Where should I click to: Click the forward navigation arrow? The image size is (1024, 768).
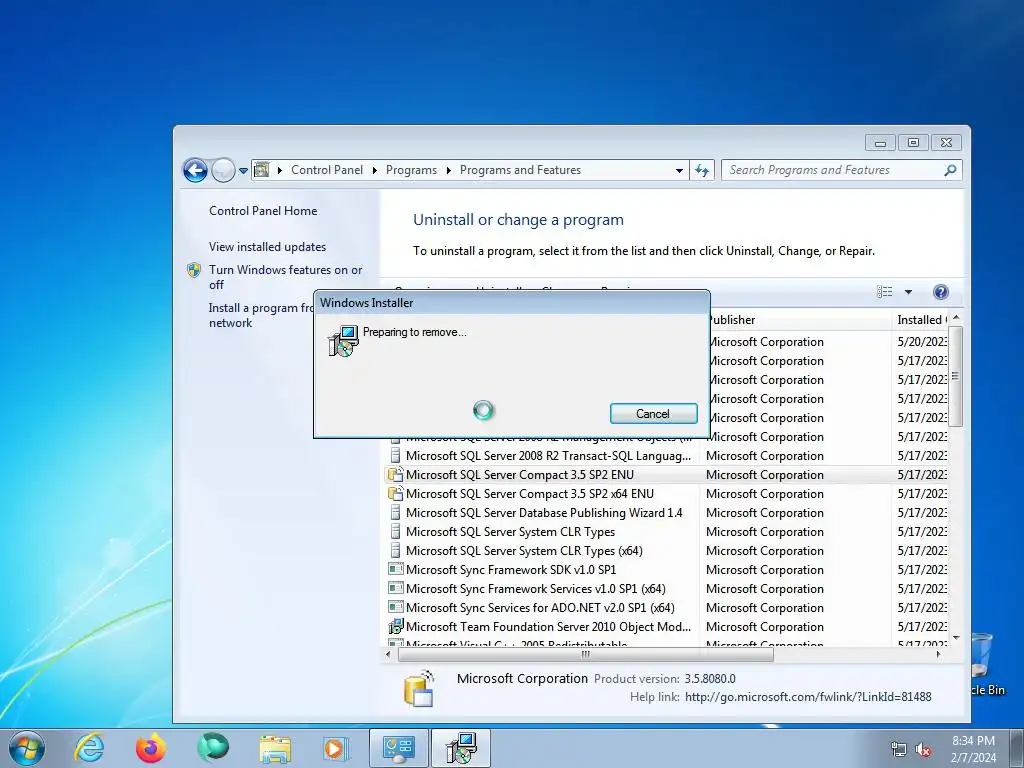(223, 170)
